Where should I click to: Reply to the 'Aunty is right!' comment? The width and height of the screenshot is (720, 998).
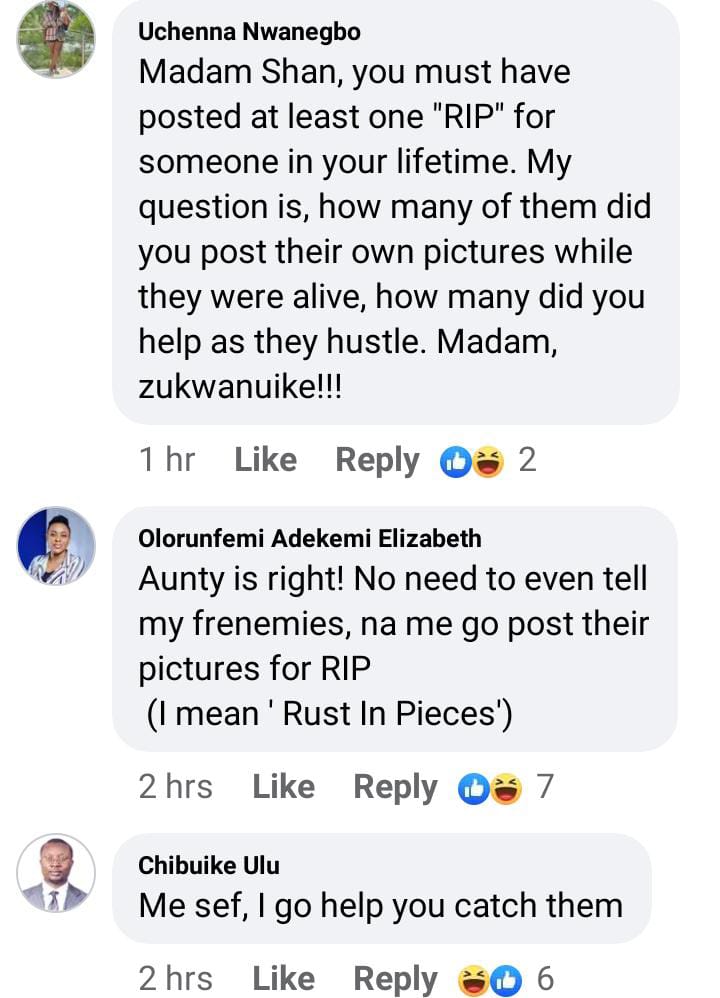395,787
